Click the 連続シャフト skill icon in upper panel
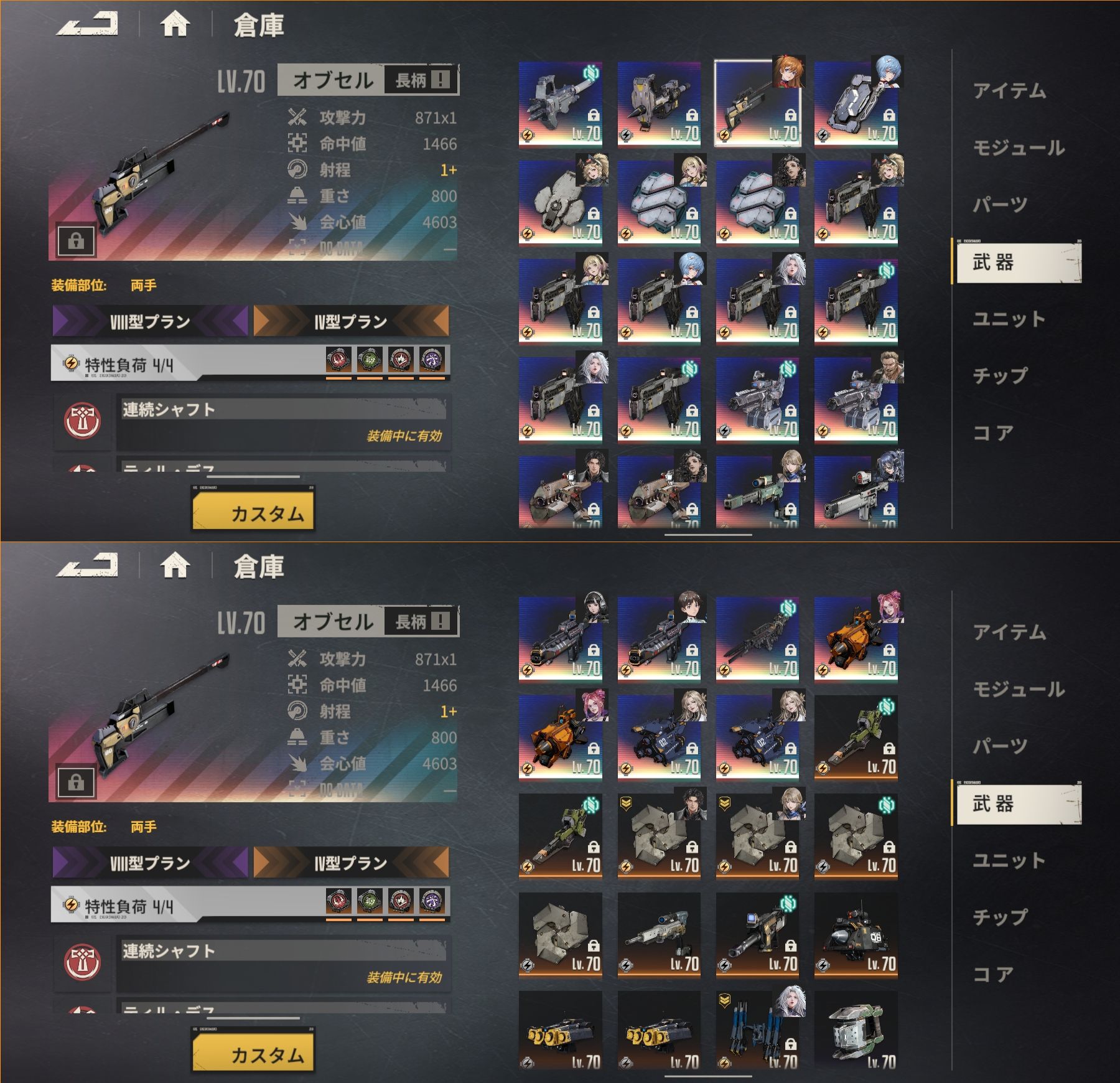 point(83,421)
